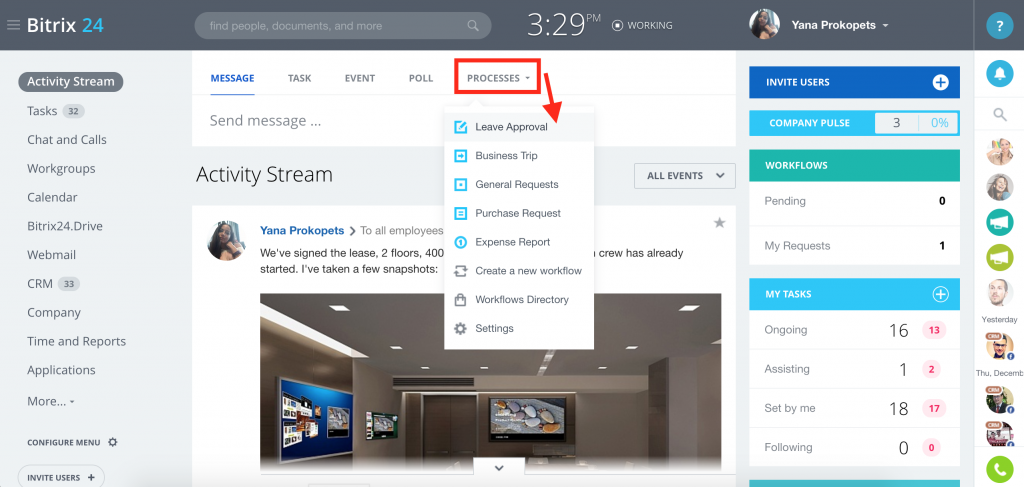The height and width of the screenshot is (487, 1024).
Task: Expand the Yana Prokopets user menu arrow
Action: coord(885,25)
